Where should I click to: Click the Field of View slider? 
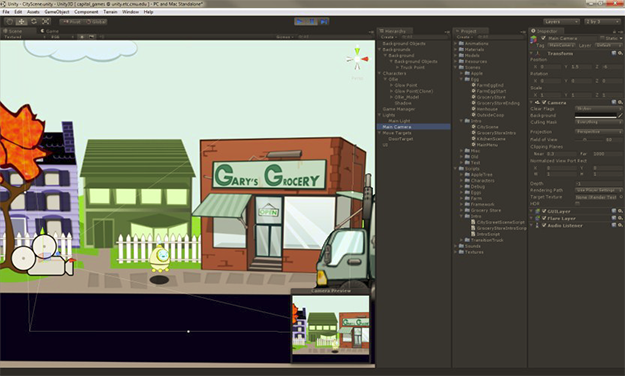tap(589, 140)
